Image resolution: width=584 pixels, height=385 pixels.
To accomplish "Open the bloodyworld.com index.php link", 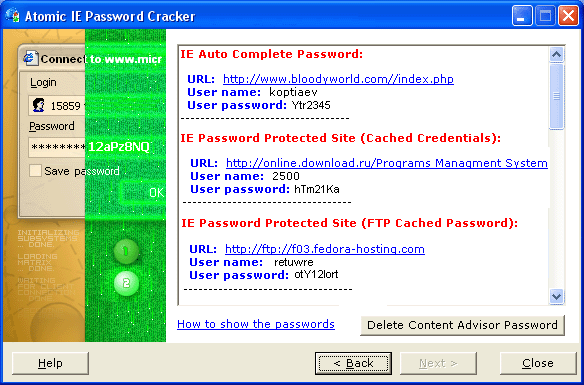I will click(x=338, y=79).
